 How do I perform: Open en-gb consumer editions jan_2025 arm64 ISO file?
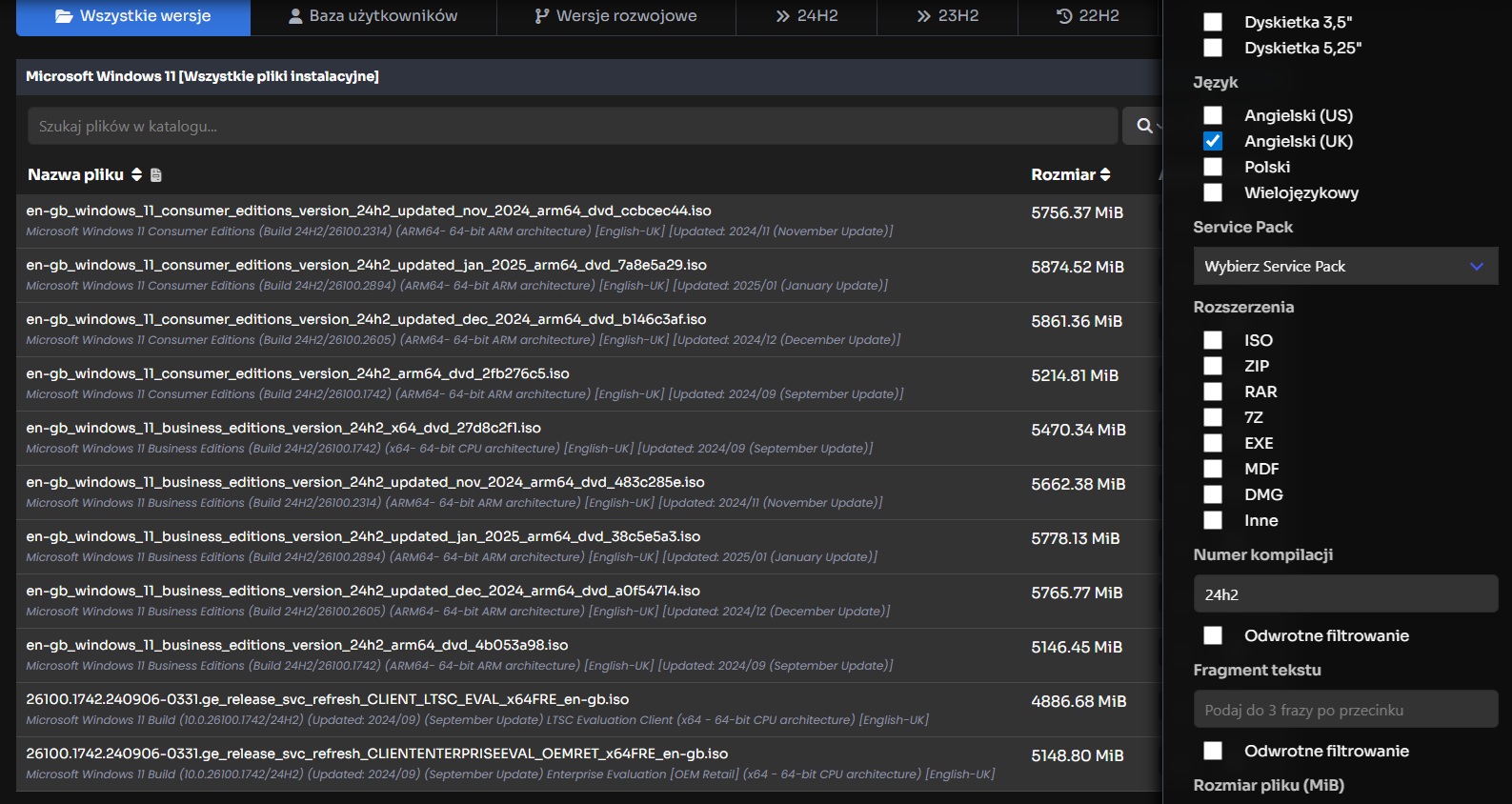click(366, 265)
